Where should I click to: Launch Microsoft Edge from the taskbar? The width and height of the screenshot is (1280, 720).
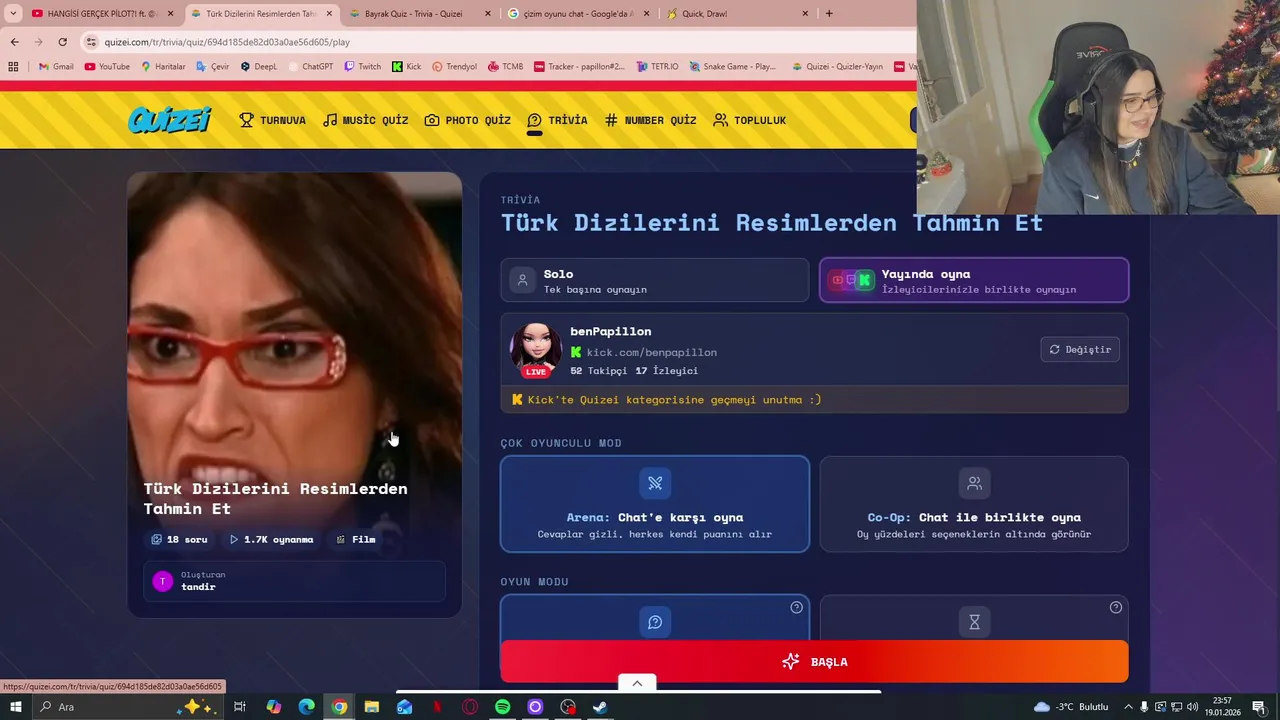tap(306, 707)
